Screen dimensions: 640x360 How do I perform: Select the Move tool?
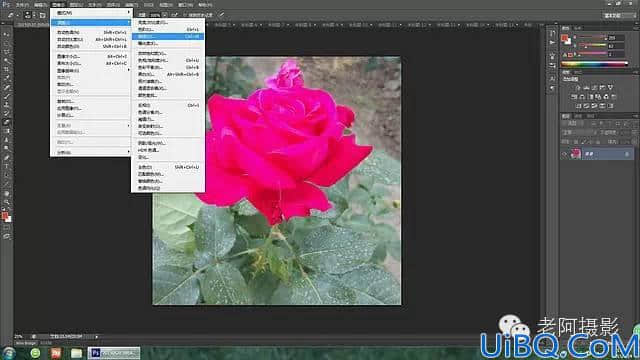coord(6,34)
